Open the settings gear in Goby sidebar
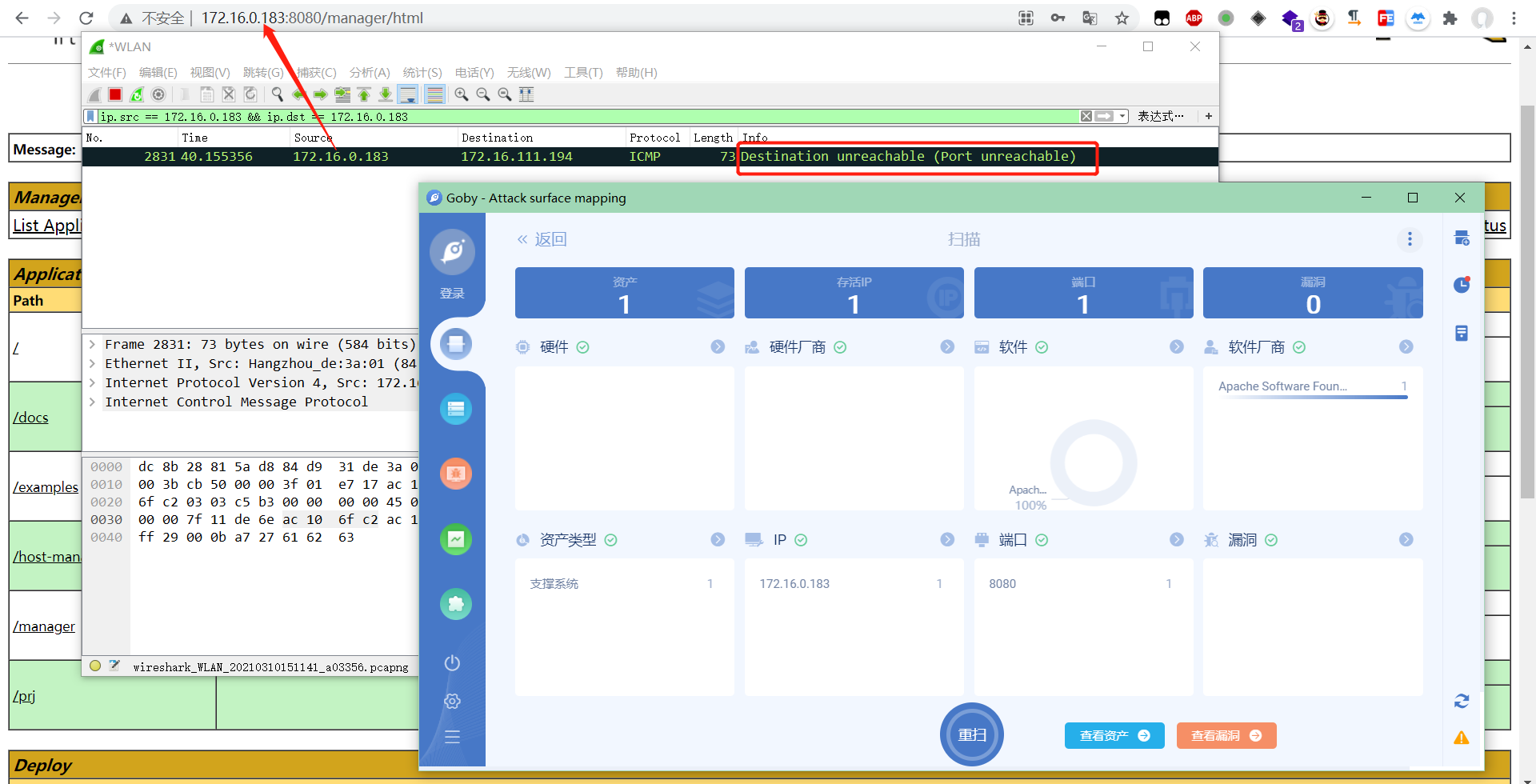This screenshot has width=1536, height=784. click(452, 701)
